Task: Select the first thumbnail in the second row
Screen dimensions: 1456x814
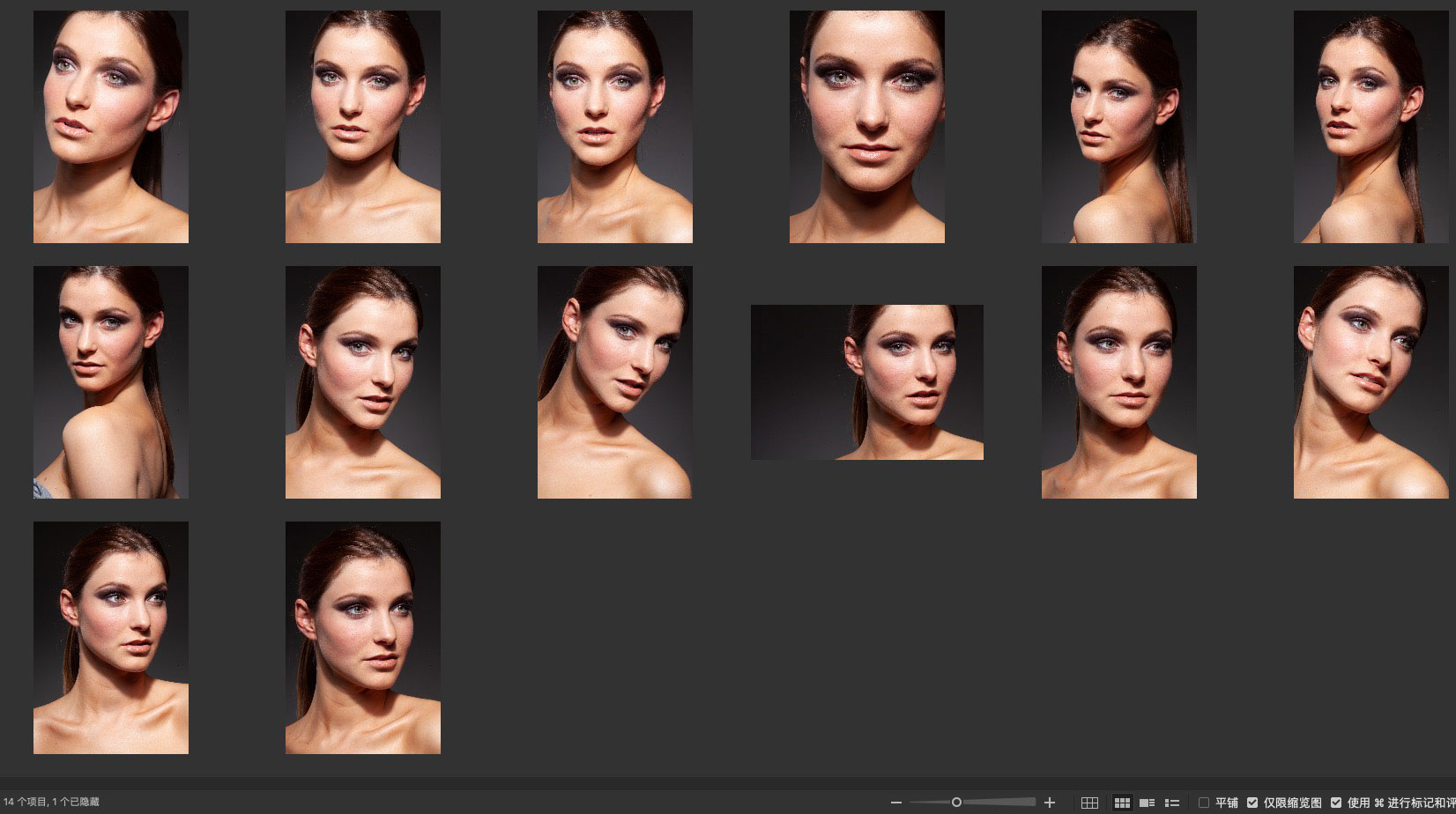Action: tap(111, 382)
